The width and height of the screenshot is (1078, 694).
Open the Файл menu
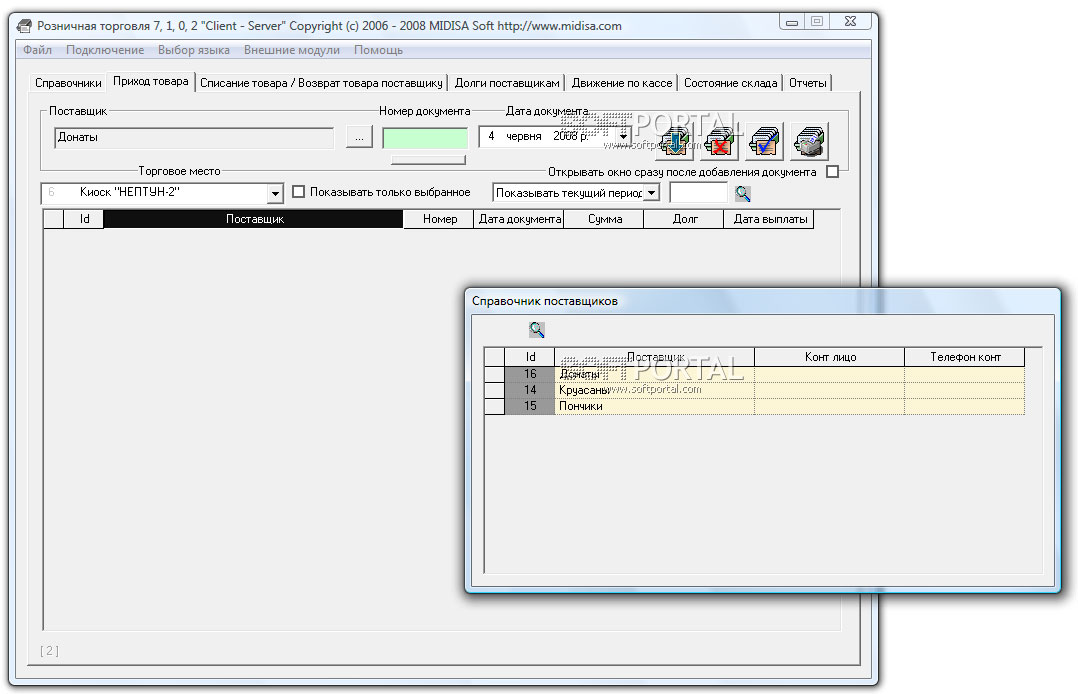coord(37,50)
